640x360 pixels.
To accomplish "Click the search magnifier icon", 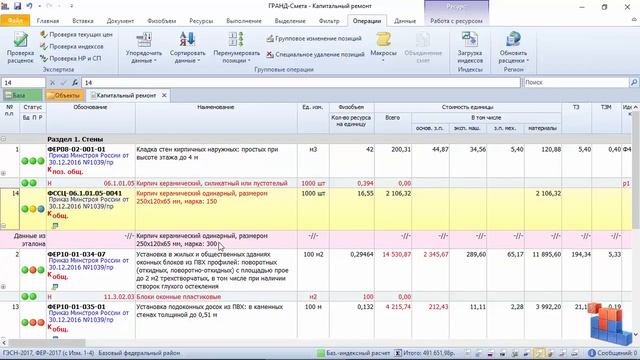I will [634, 82].
